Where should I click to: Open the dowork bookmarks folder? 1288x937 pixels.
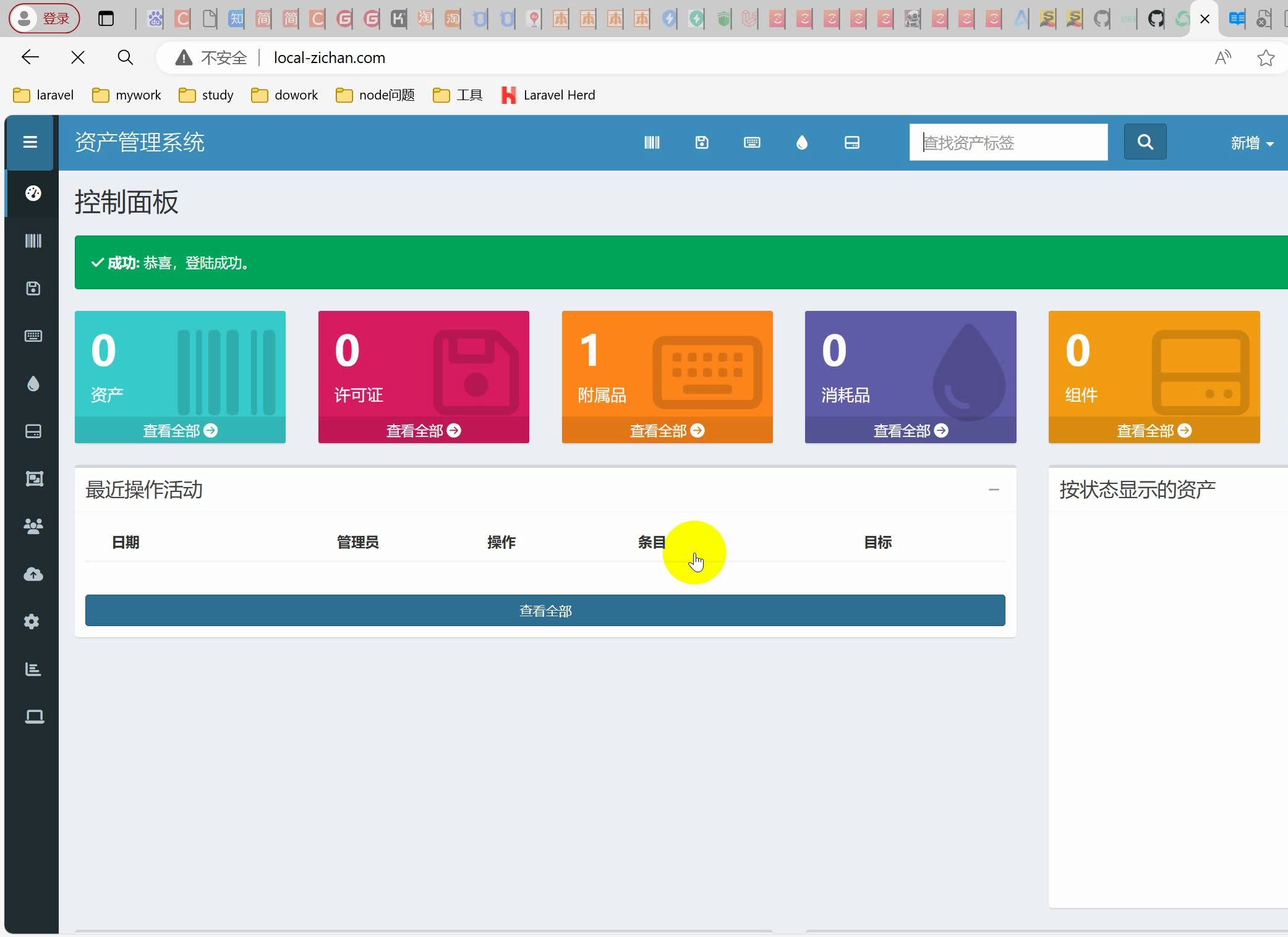coord(284,95)
